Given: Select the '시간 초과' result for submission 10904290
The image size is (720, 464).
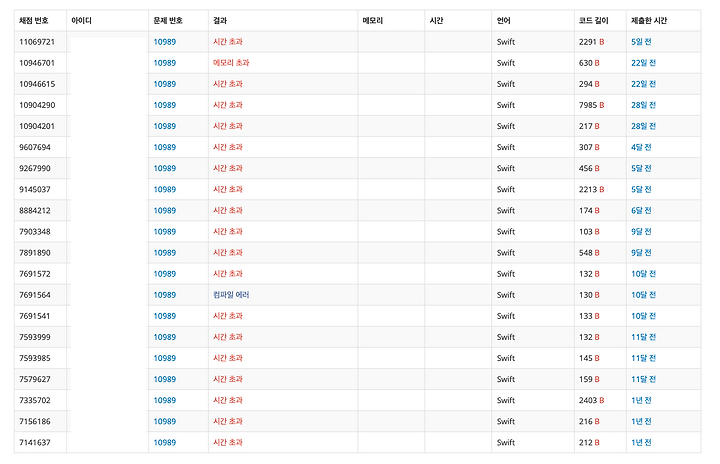Looking at the screenshot, I should tap(228, 105).
